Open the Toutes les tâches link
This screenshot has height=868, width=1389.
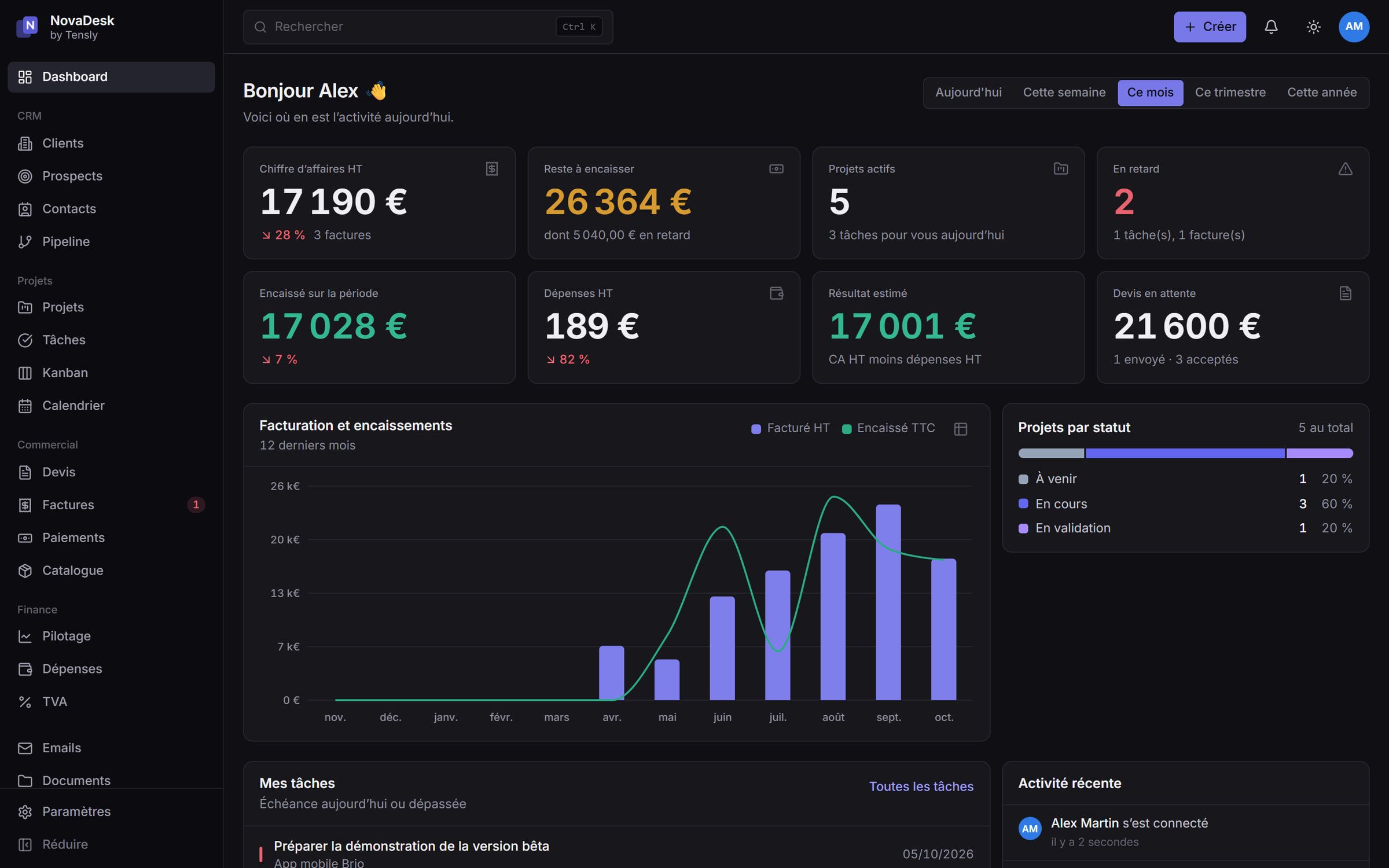click(921, 786)
